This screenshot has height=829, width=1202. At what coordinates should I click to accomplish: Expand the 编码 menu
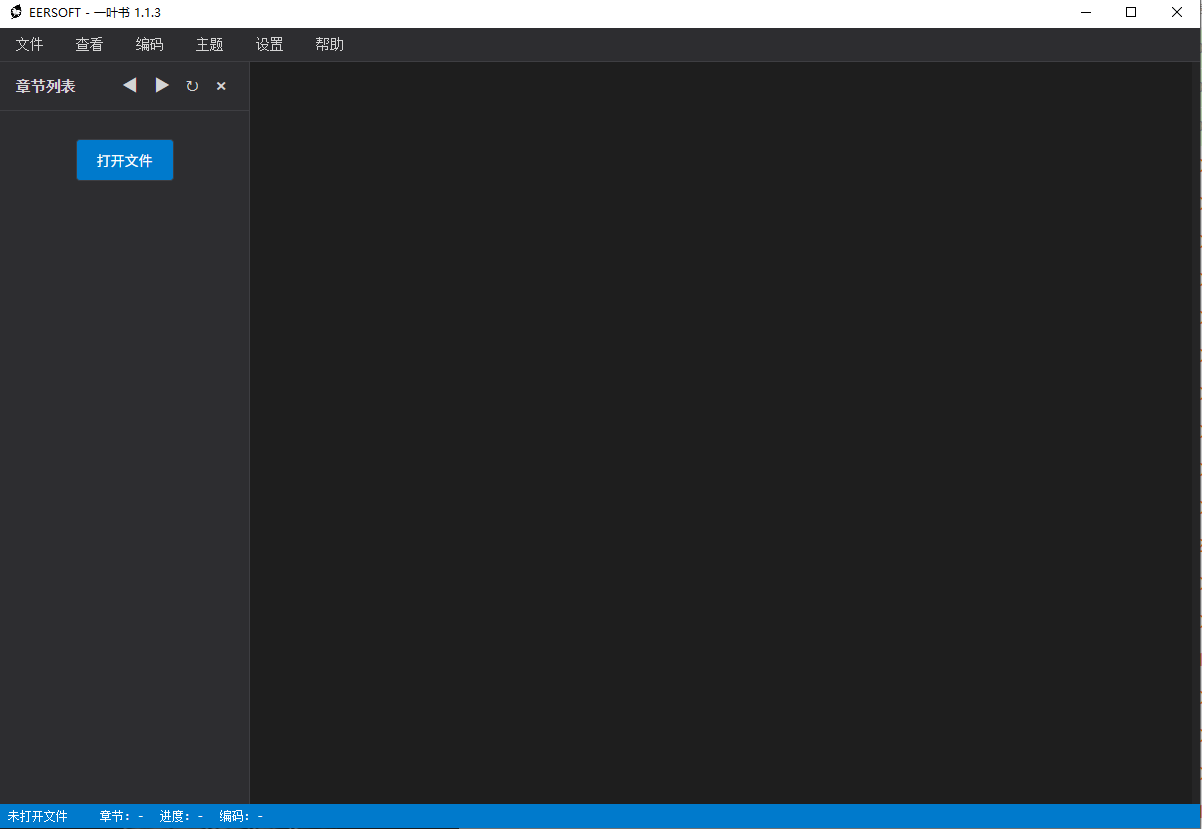coord(149,44)
